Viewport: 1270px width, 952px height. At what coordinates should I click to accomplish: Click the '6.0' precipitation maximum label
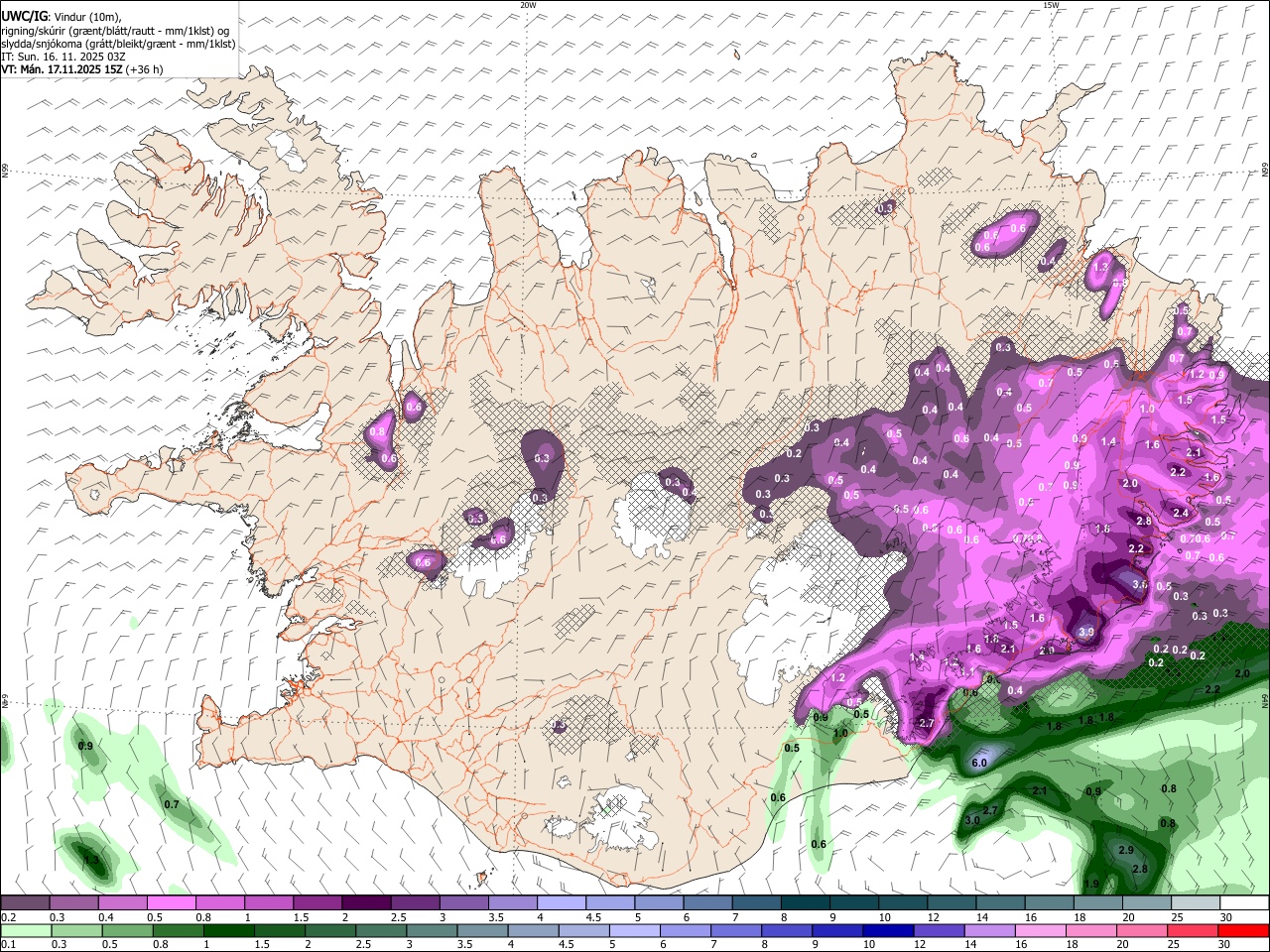978,763
